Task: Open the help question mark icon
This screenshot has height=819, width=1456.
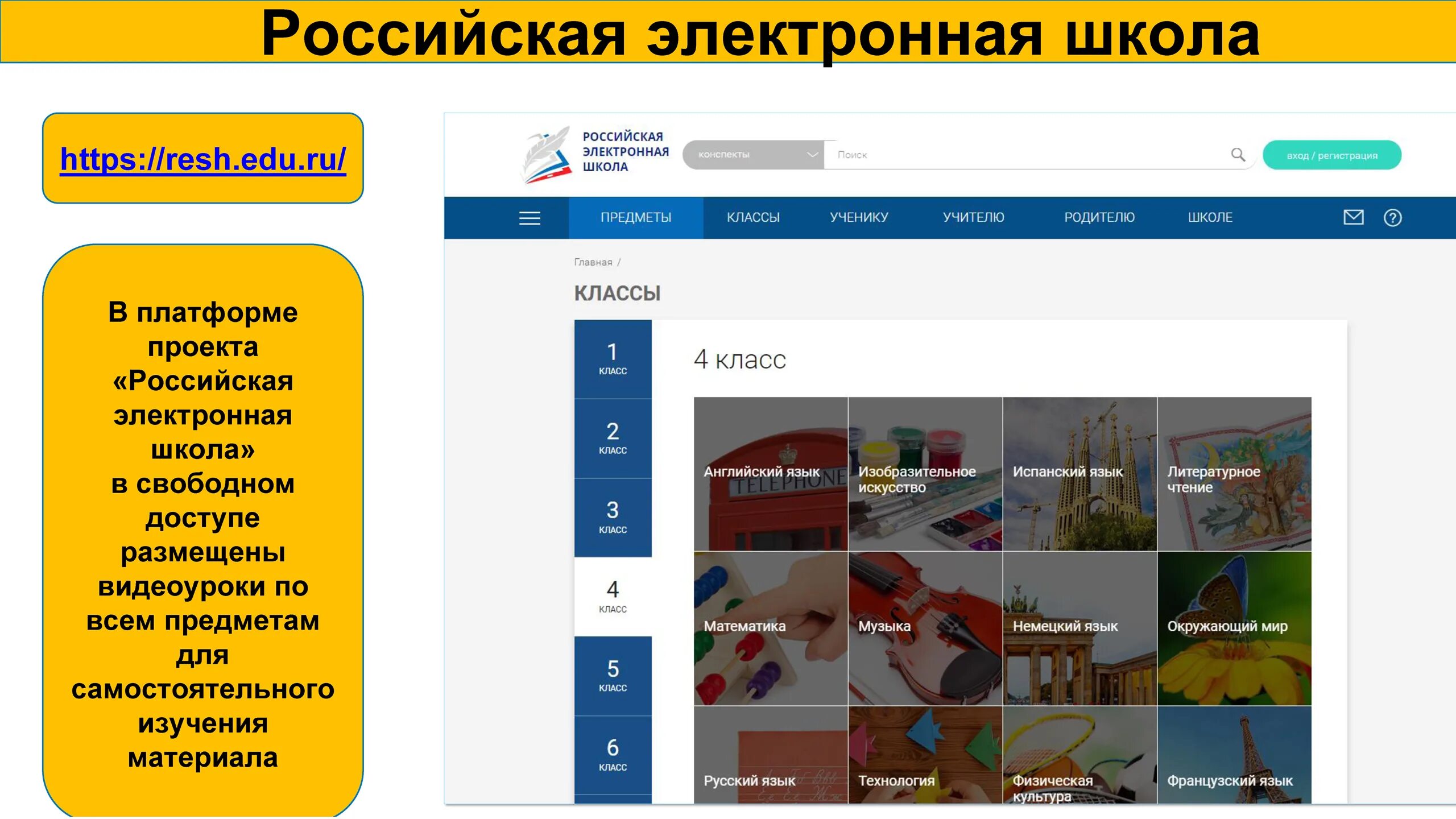Action: click(x=1392, y=218)
